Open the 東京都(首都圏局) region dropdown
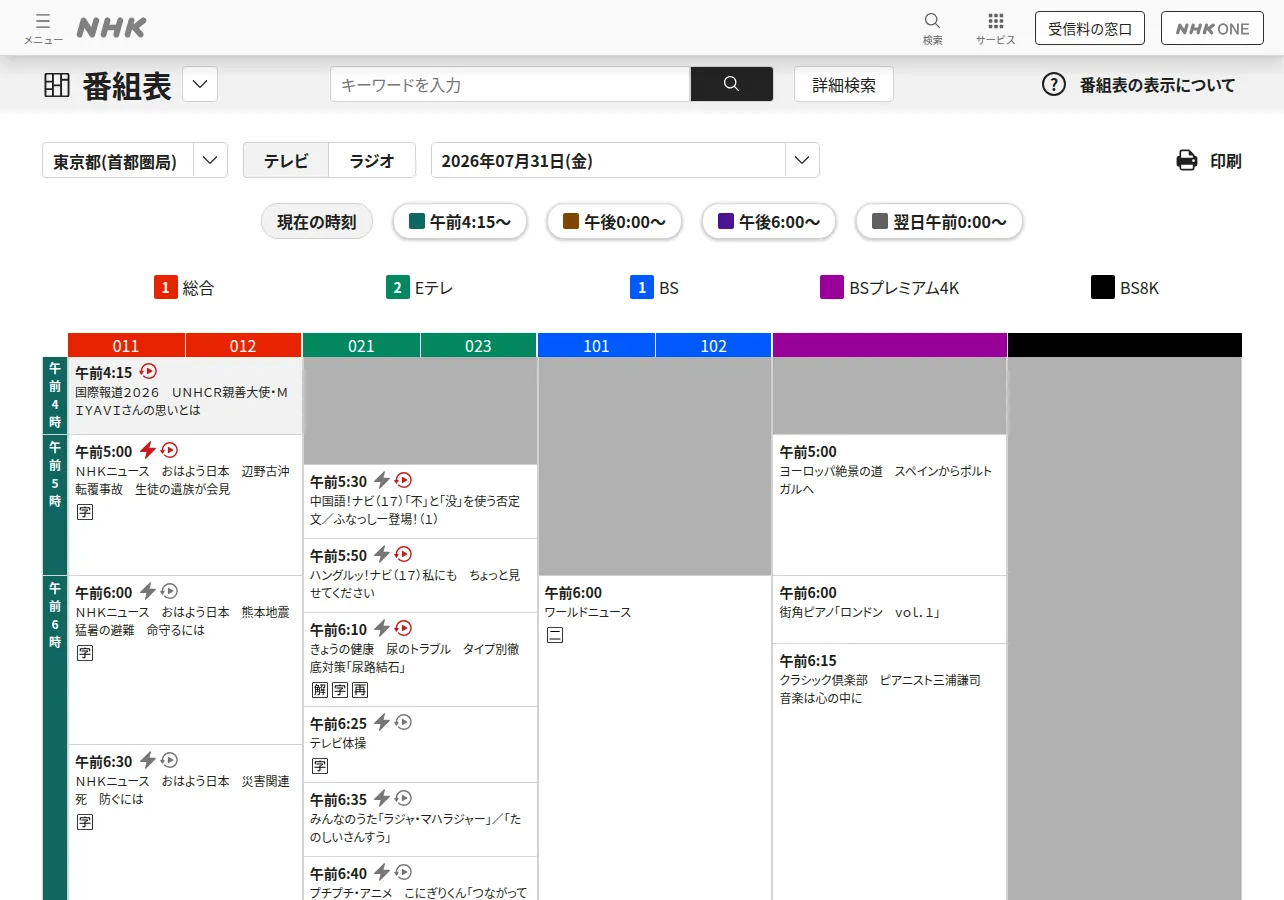The image size is (1284, 900). click(135, 160)
